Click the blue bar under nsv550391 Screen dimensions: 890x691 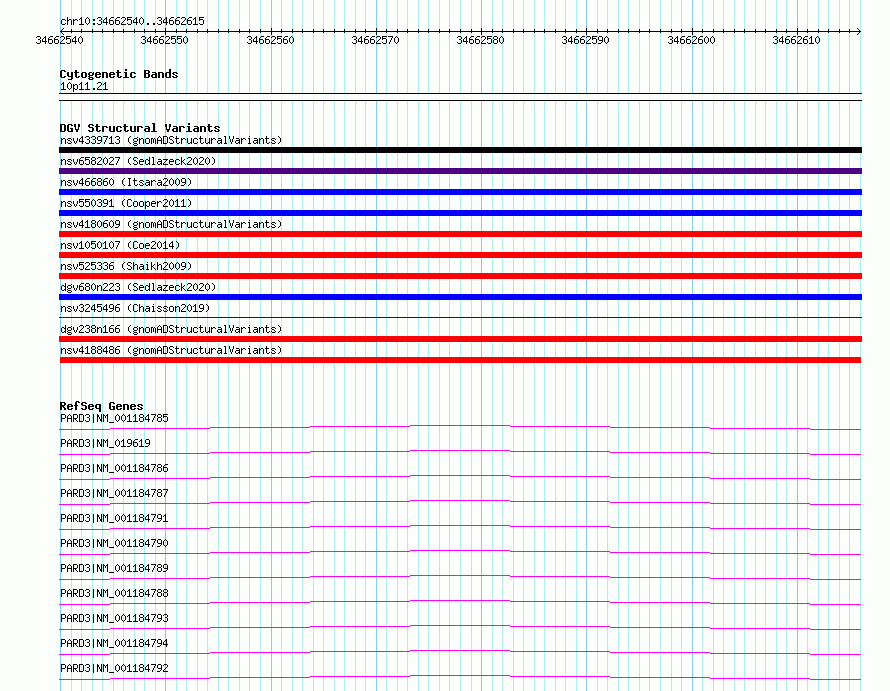pos(460,213)
